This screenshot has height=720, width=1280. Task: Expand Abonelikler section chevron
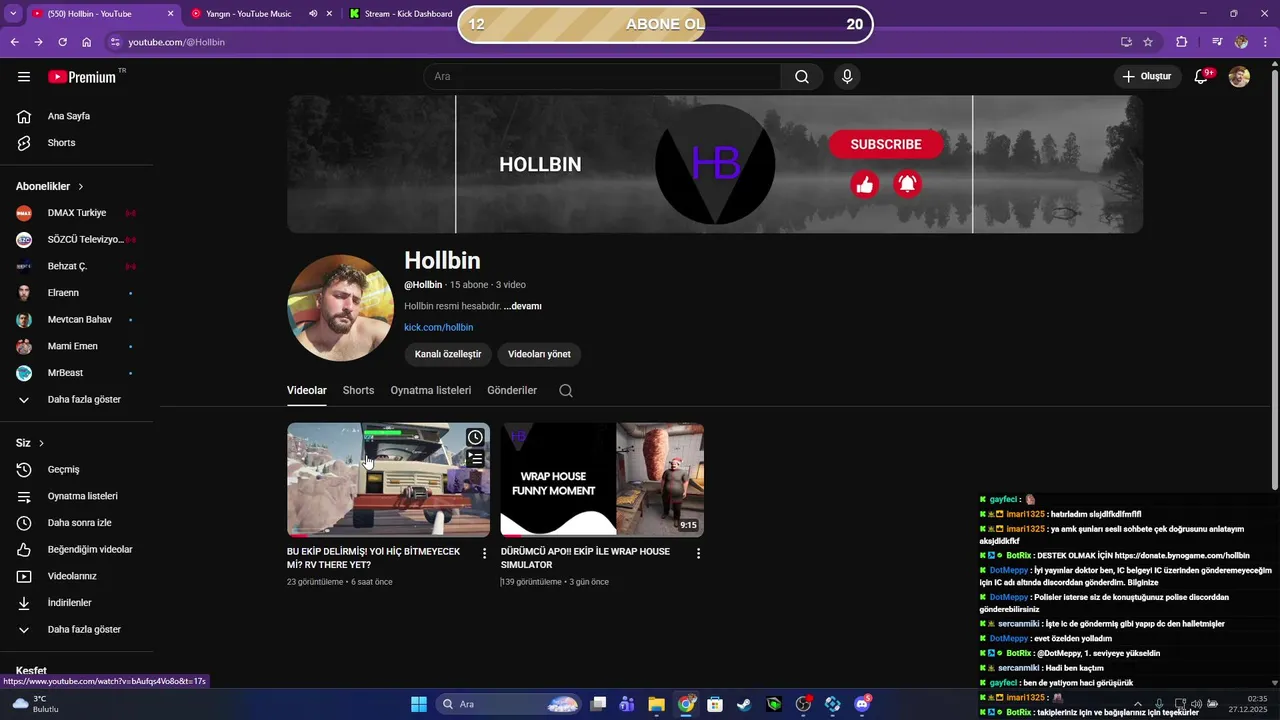pyautogui.click(x=81, y=187)
